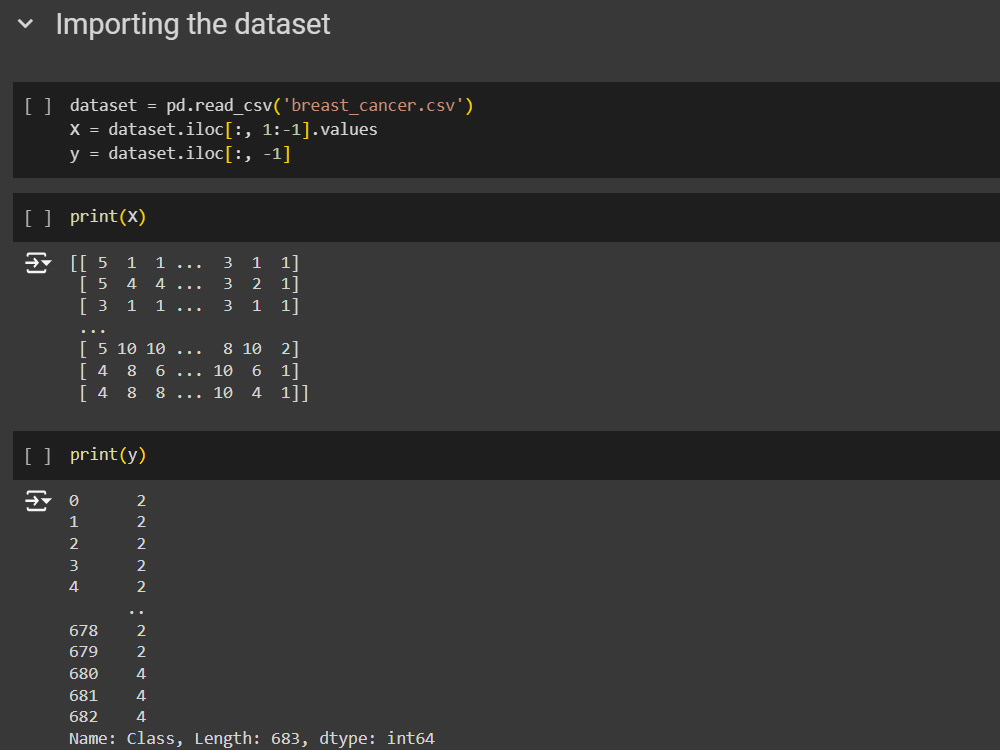The width and height of the screenshot is (1000, 750).
Task: Click output row [ 5 10 10 ... 8 10 2]
Action: click(x=189, y=349)
